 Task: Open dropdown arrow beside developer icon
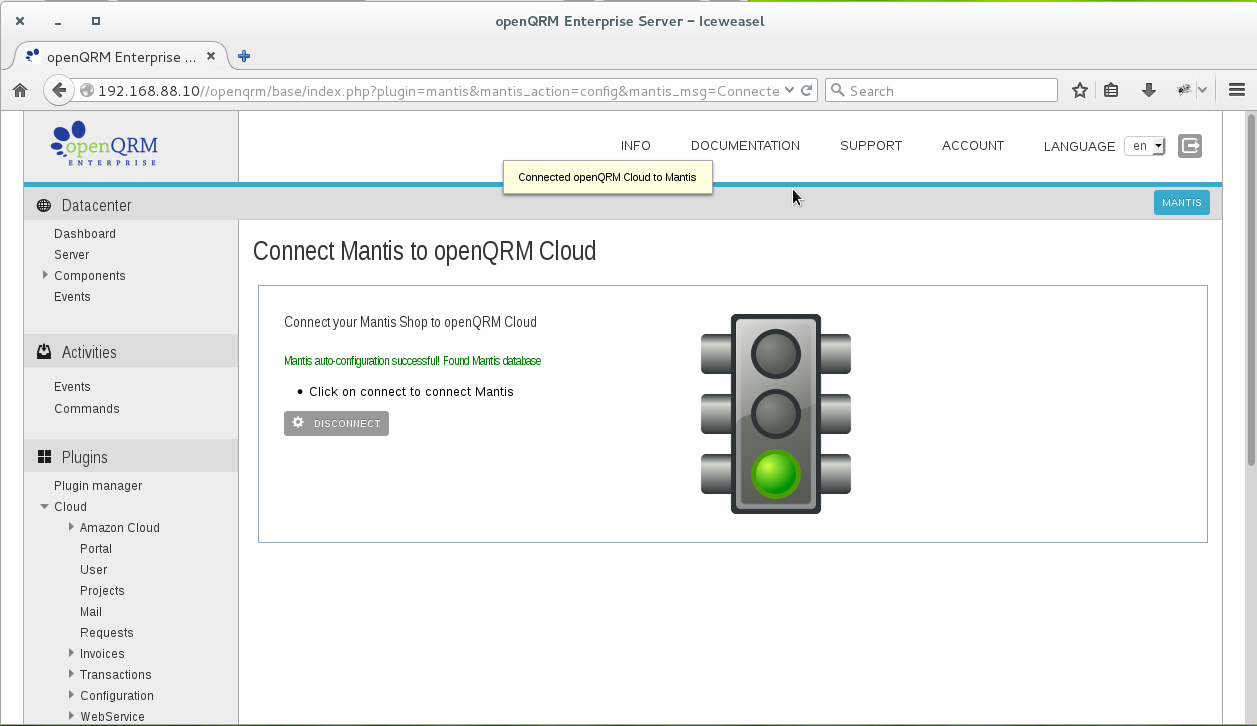1202,90
